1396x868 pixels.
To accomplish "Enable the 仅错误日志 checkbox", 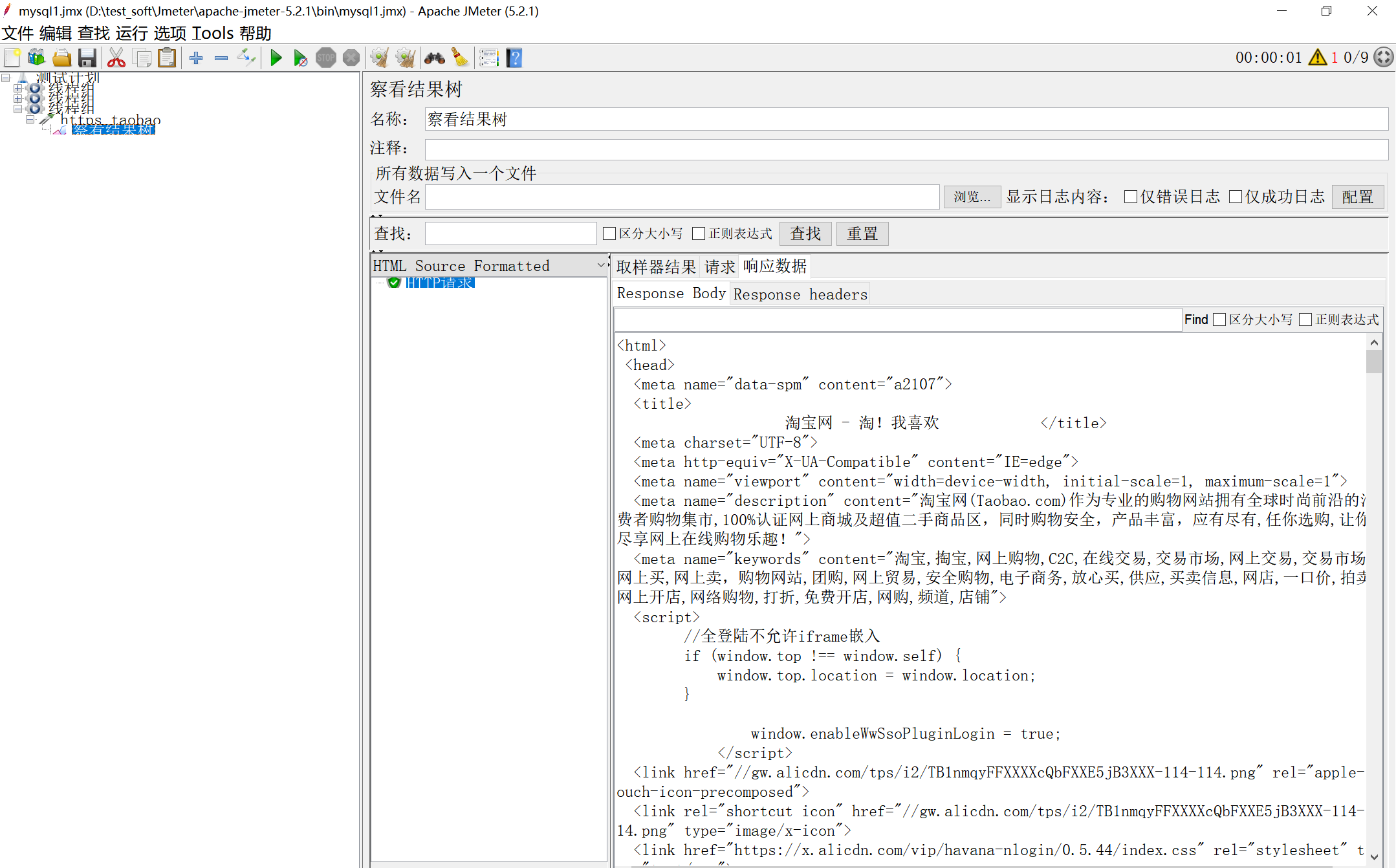I will [x=1131, y=197].
